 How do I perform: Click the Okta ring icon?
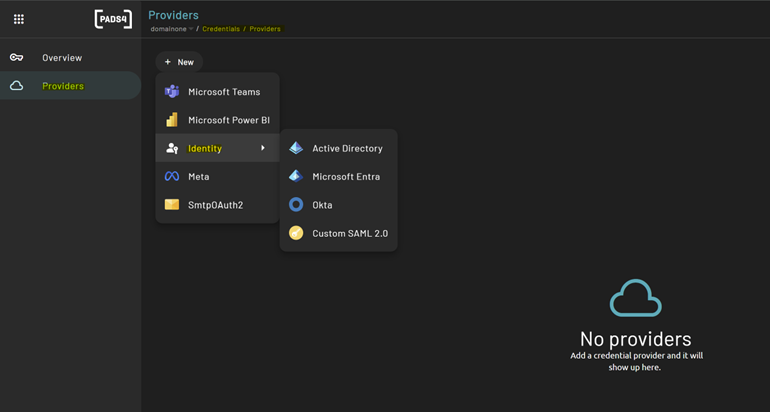click(x=296, y=205)
